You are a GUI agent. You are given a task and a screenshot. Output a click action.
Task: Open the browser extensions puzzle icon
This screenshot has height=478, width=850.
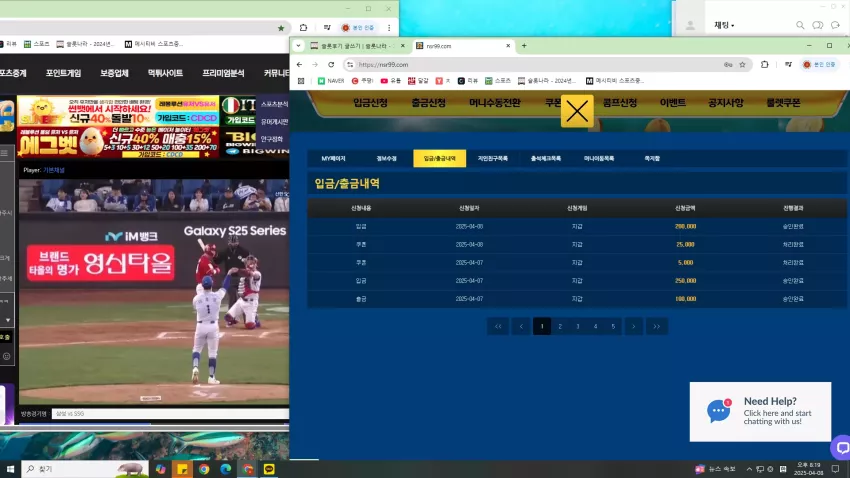764,64
